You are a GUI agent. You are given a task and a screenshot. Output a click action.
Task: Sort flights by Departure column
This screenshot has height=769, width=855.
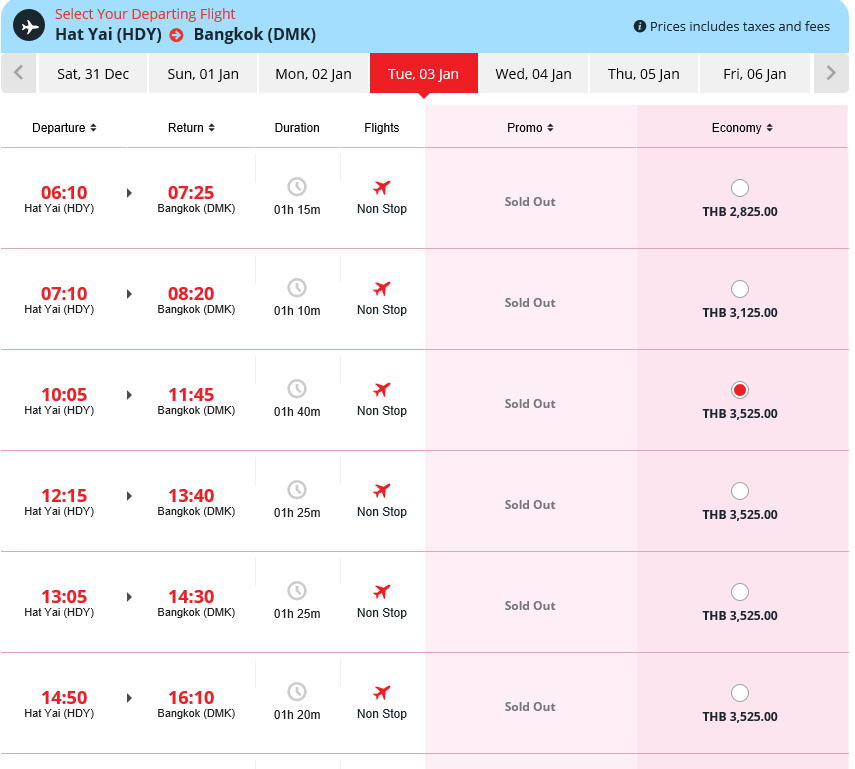64,128
